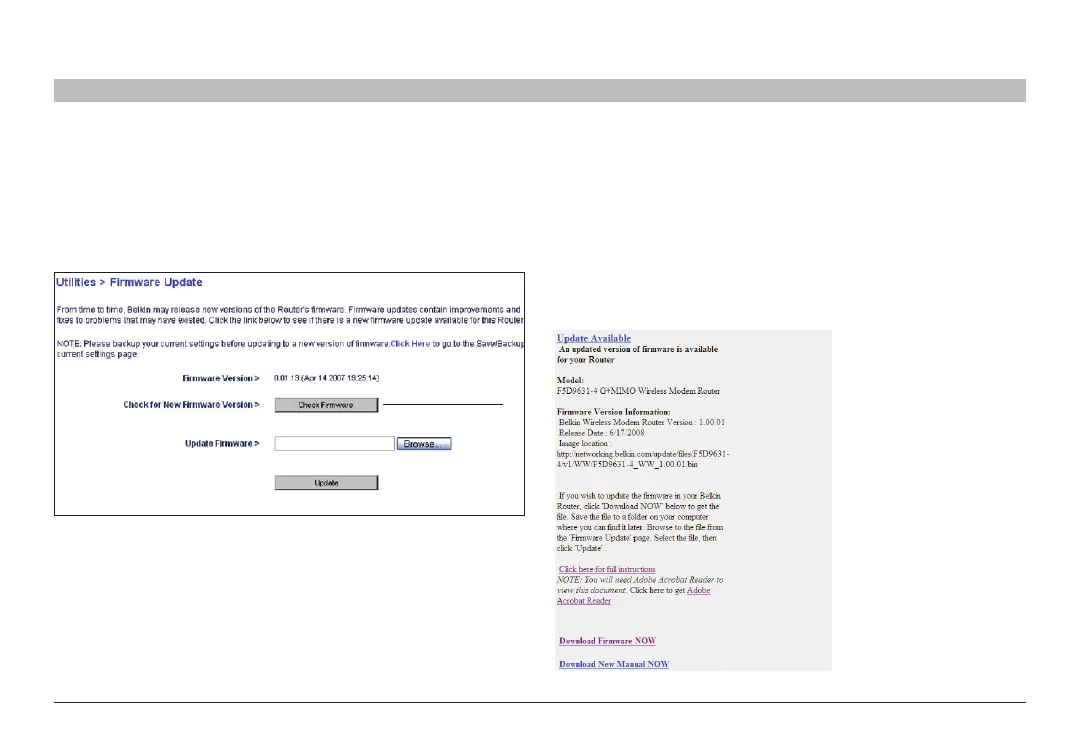Select the 'Firmware Version >' label
This screenshot has height=756, width=1080.
[220, 378]
